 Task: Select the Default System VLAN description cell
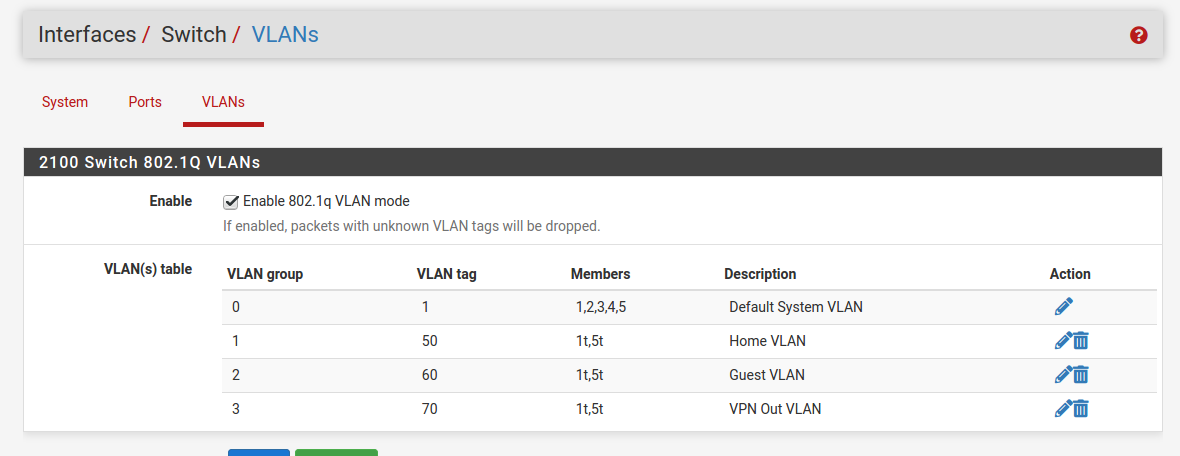pos(795,307)
